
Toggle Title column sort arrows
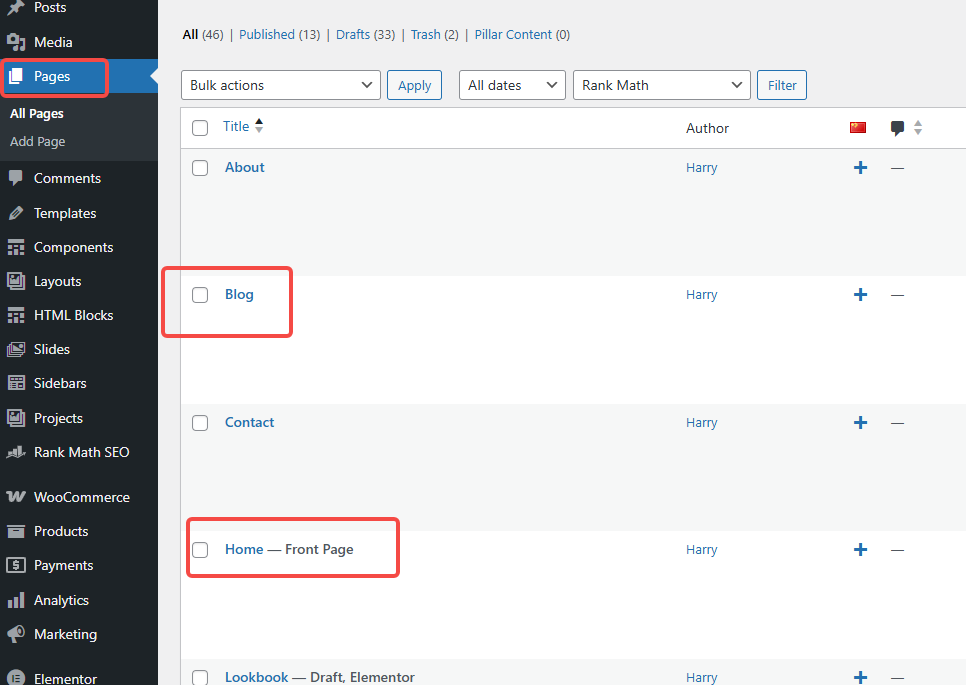(259, 126)
